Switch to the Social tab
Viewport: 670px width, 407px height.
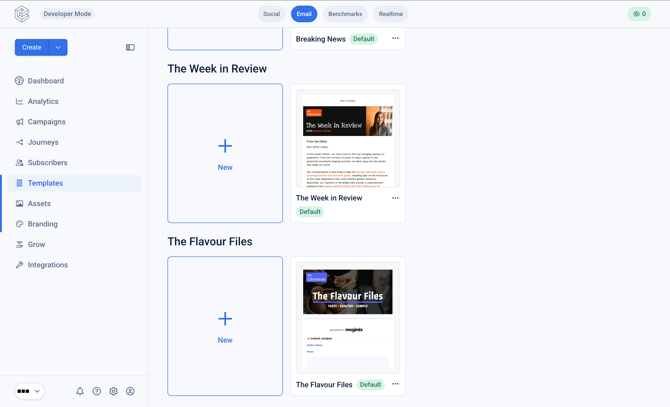271,14
